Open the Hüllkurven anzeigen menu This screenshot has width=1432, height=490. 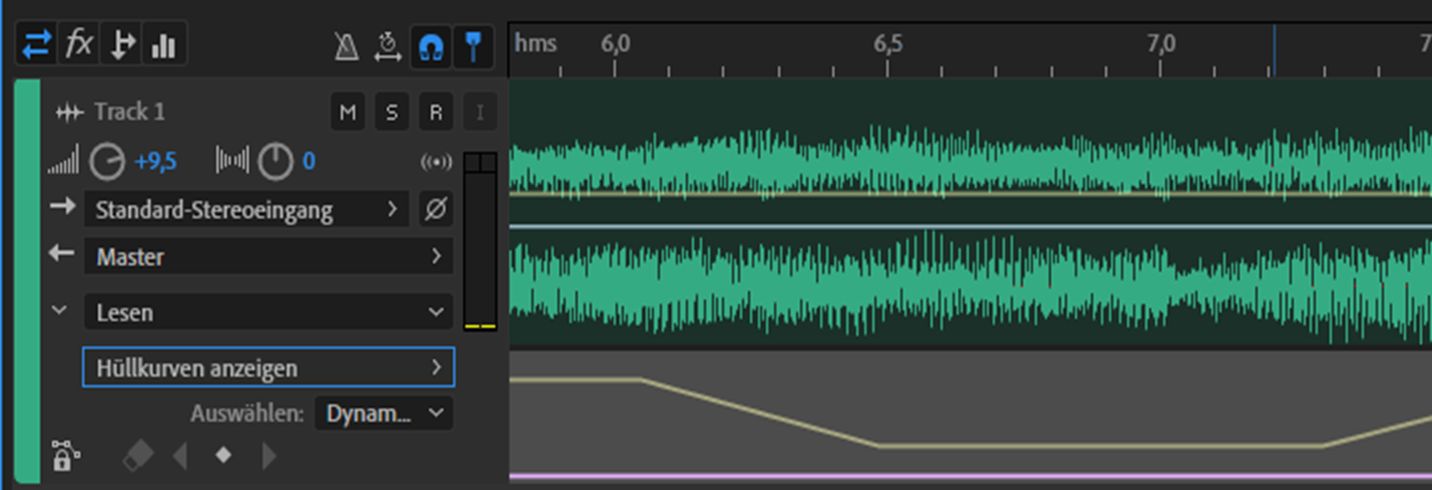(268, 368)
